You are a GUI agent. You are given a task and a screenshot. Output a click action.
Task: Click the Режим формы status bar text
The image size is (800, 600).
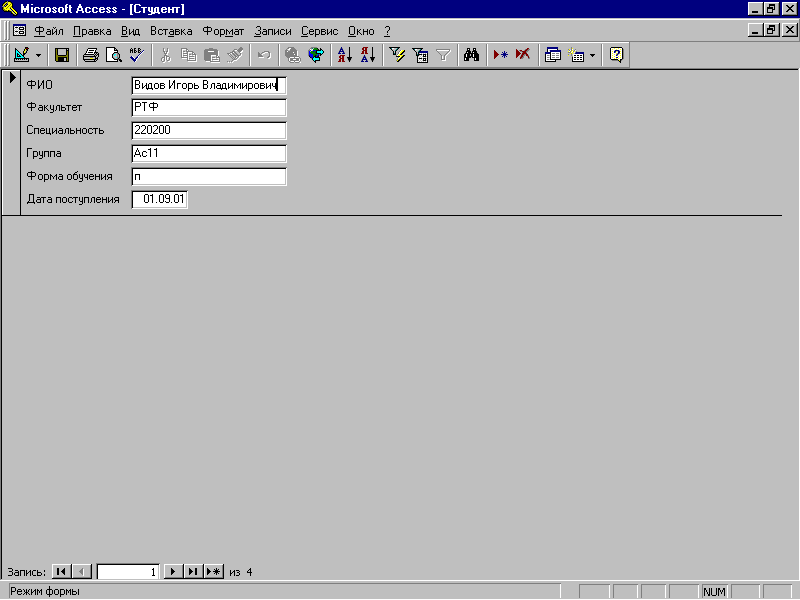tap(45, 591)
